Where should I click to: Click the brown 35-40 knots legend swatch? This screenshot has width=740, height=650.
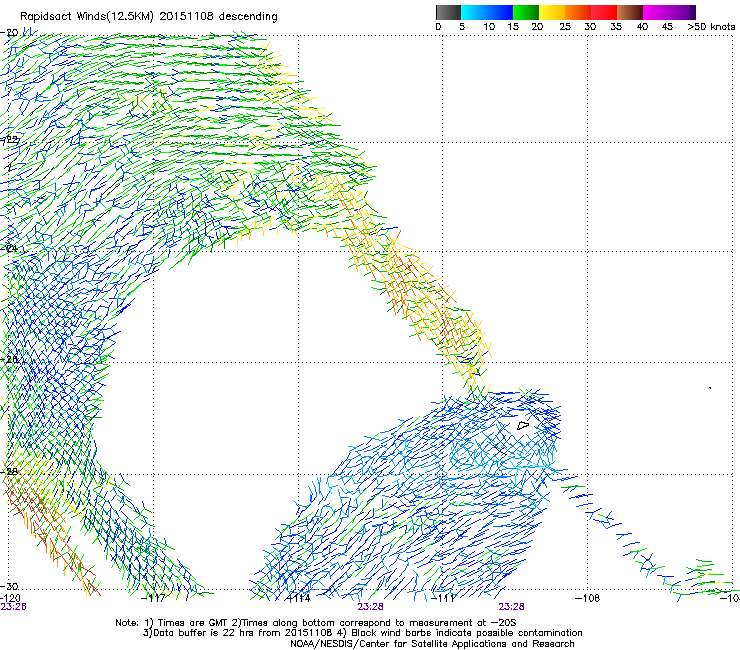(x=630, y=12)
